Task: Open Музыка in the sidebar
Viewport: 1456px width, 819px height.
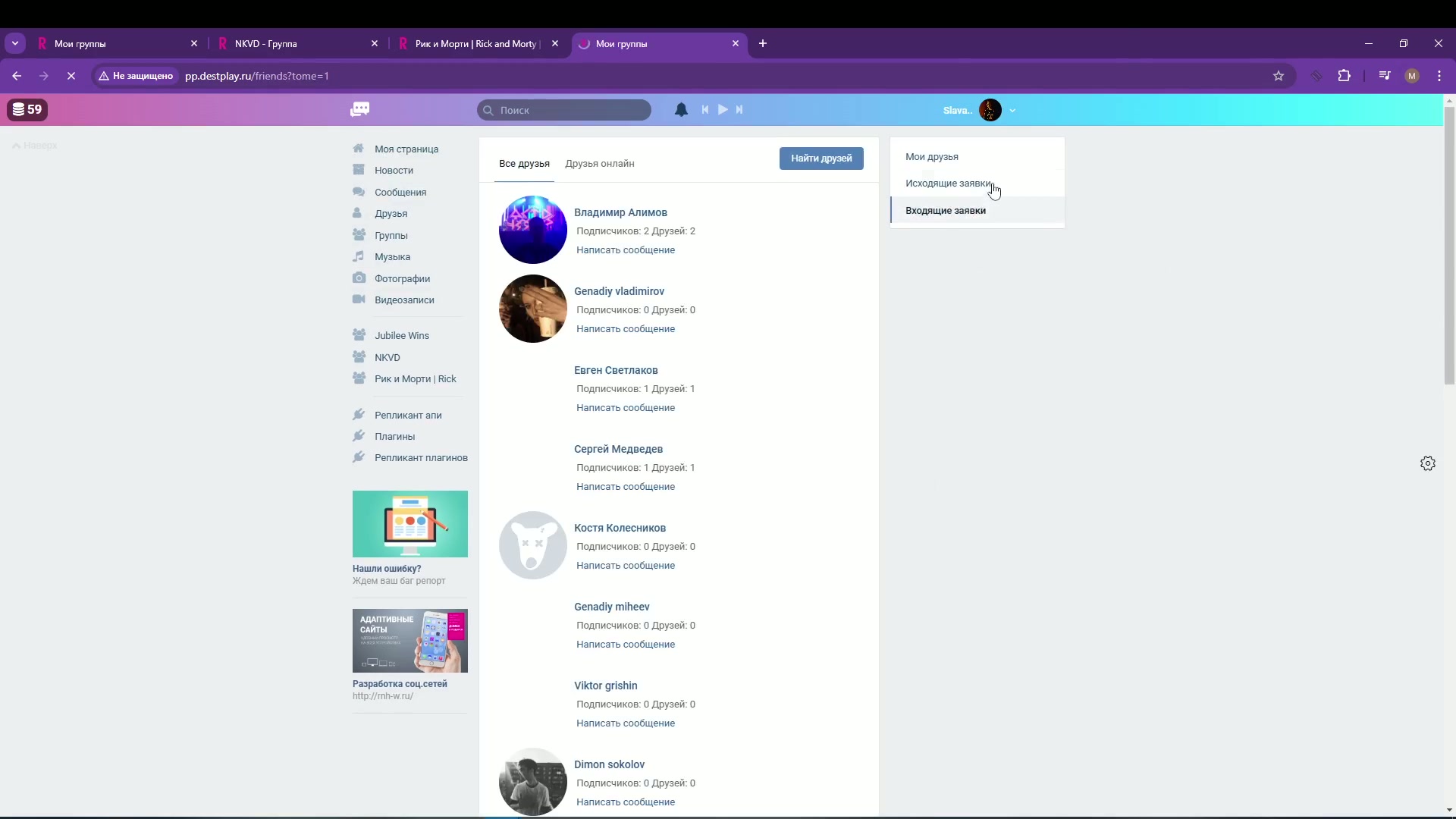Action: (x=392, y=257)
